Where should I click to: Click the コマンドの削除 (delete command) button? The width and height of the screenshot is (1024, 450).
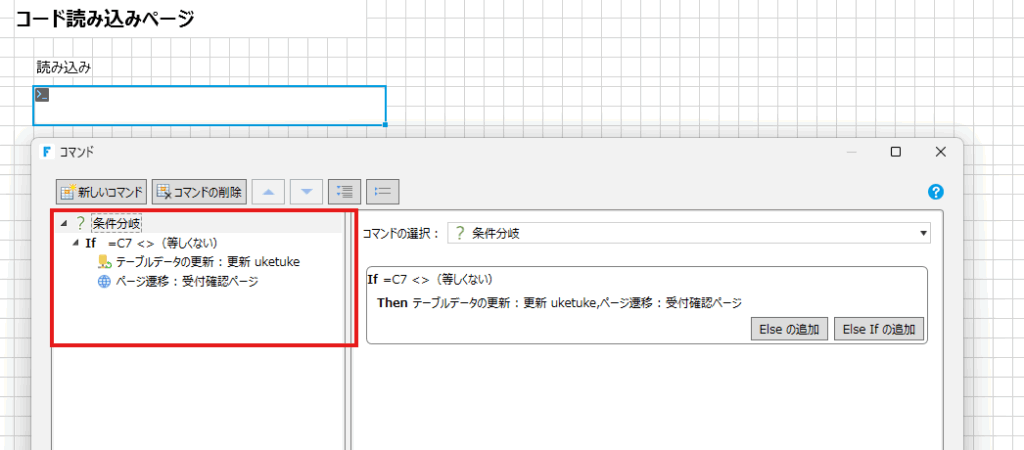pos(199,191)
